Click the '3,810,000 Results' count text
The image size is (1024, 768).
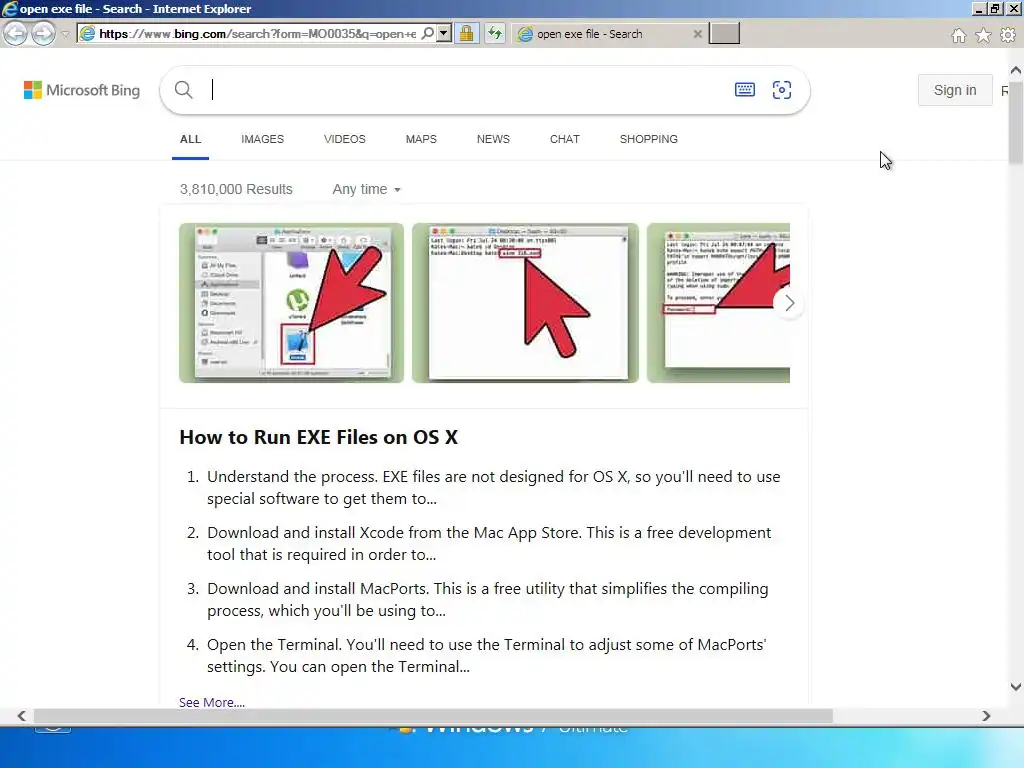click(236, 189)
